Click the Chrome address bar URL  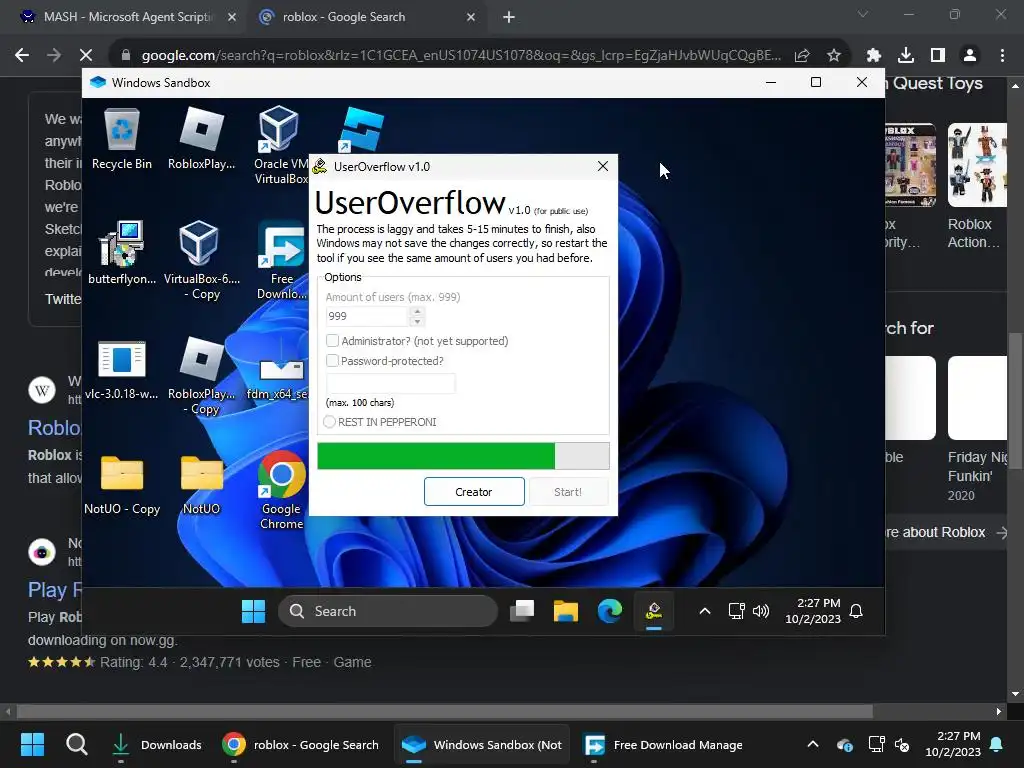[461, 56]
